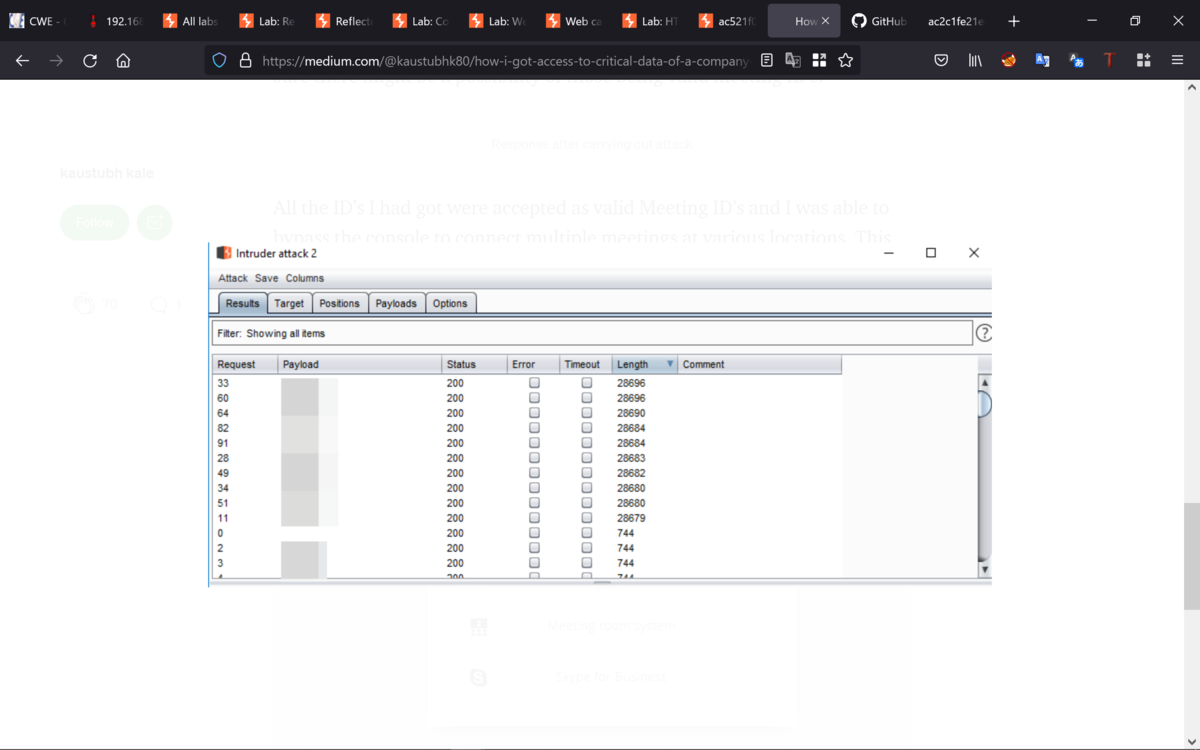
Task: Select the row with length 28690
Action: [527, 413]
